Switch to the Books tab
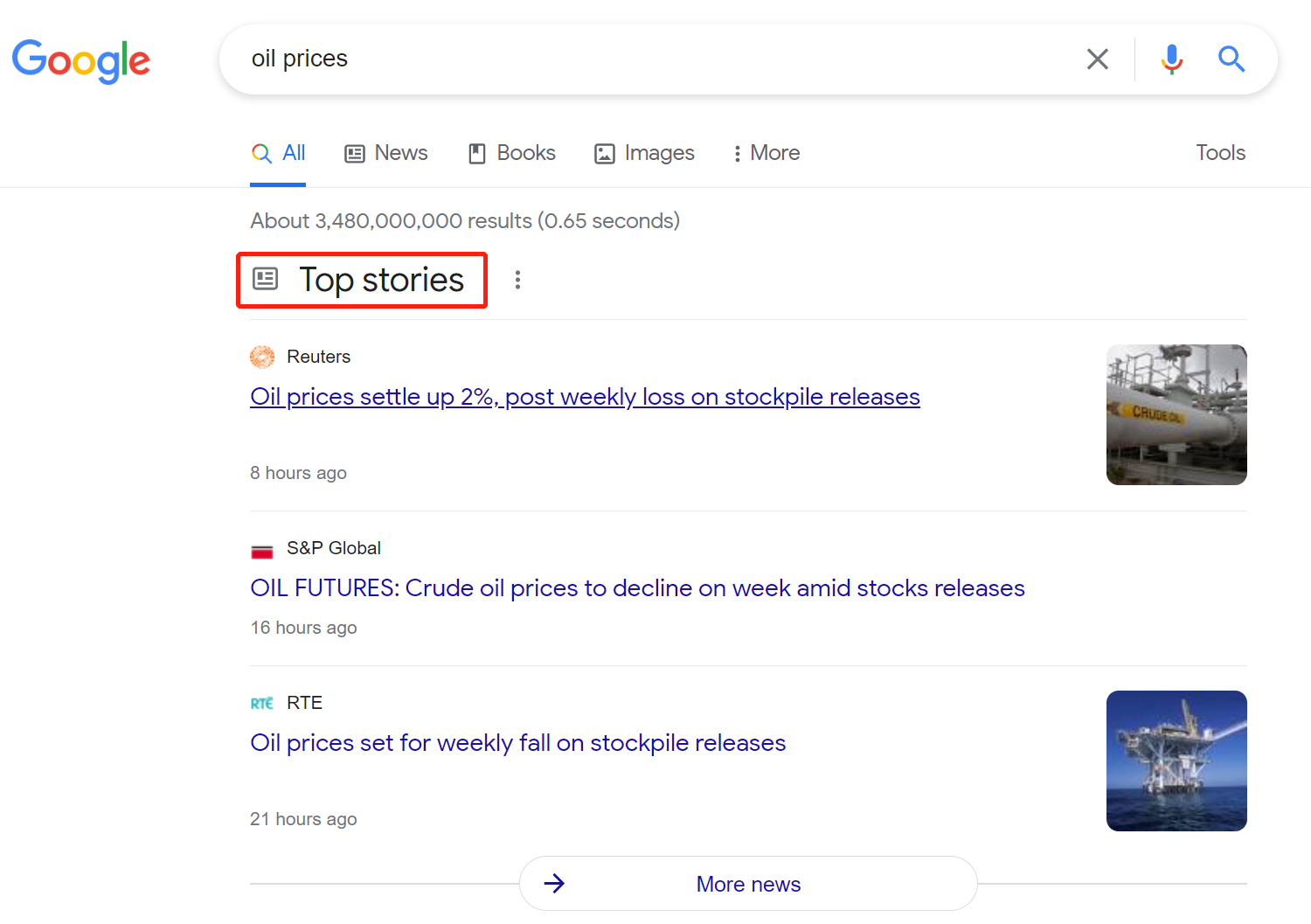The image size is (1311, 924). coord(512,153)
